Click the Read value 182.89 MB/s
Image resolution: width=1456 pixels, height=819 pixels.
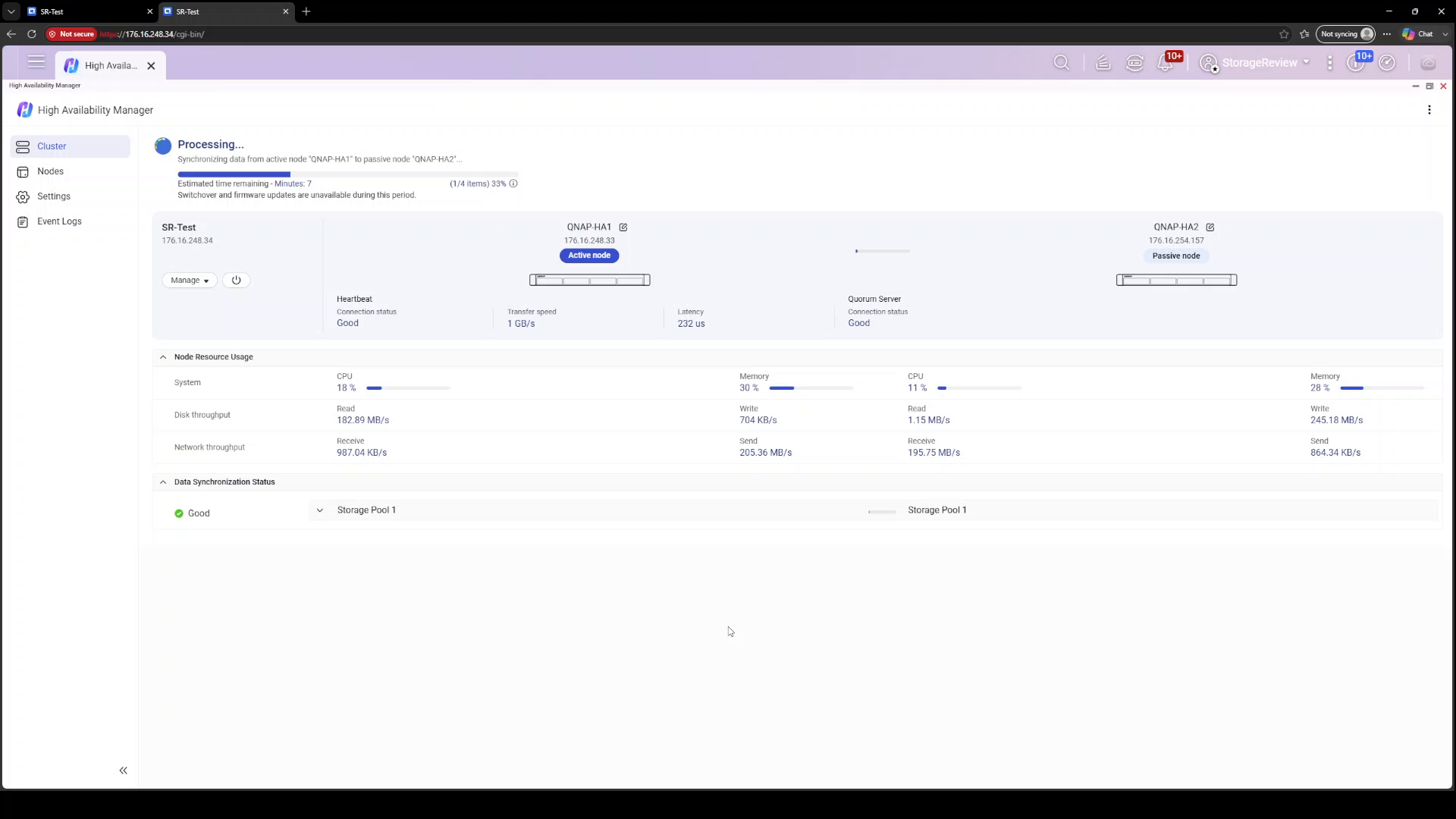pos(362,420)
